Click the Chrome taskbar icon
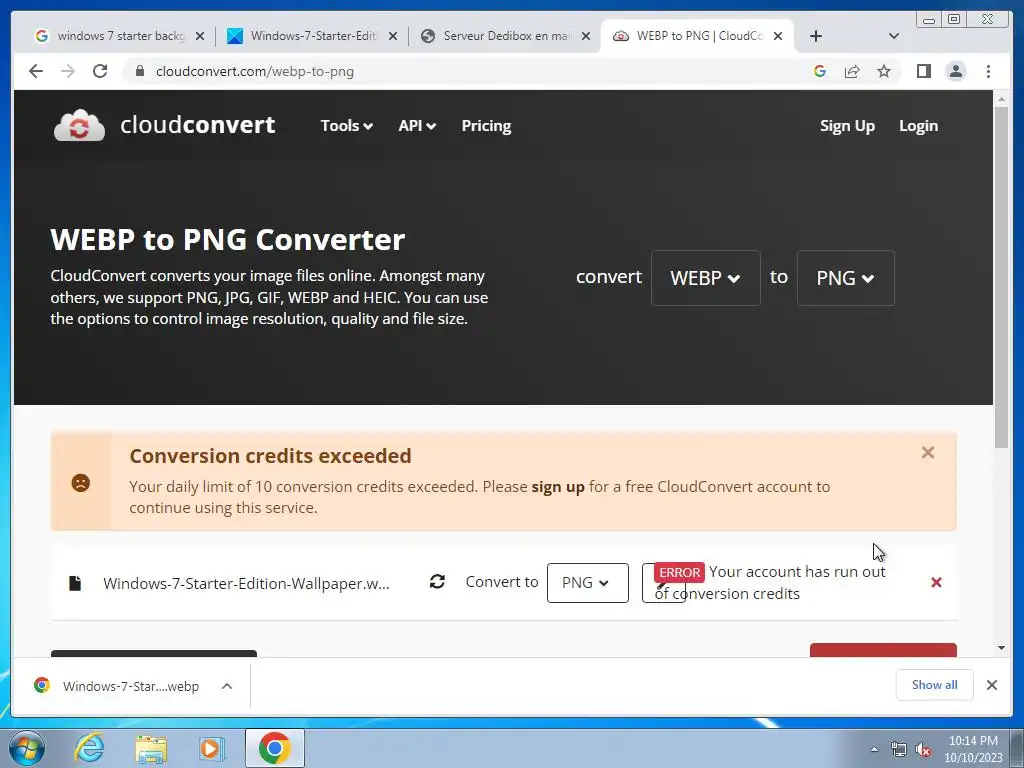Screen dimensions: 1024x768 click(274, 748)
